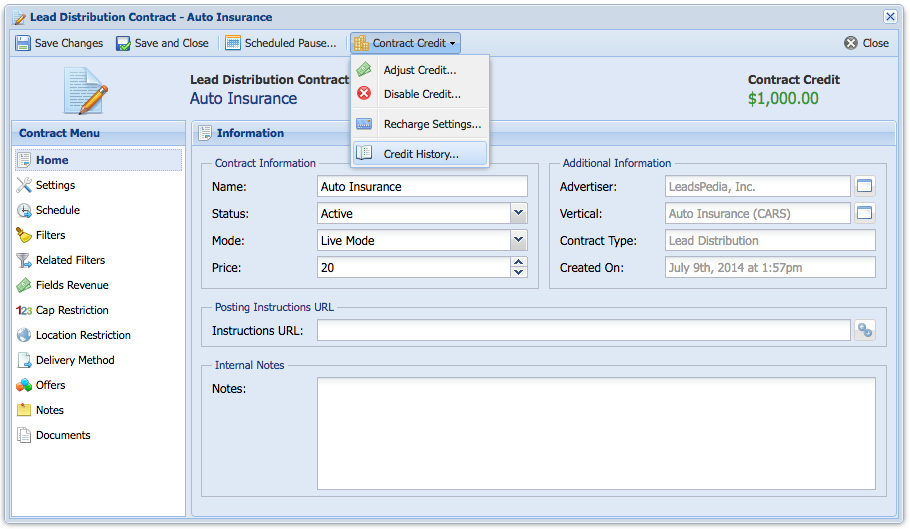Screen dimensions: 910x529
Task: Open Filters in the Contract Menu
Action: click(98, 235)
